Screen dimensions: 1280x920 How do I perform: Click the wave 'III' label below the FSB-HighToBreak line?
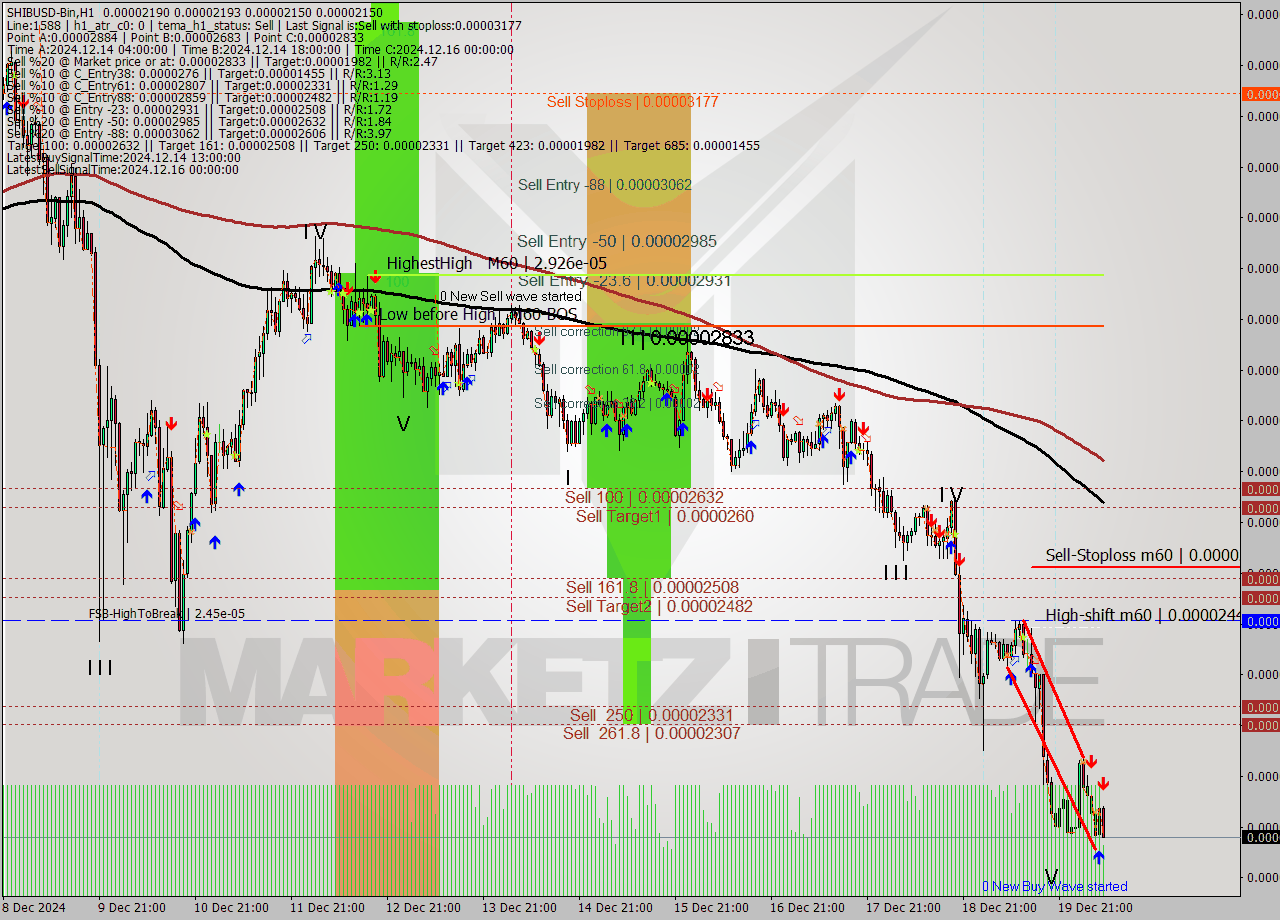pyautogui.click(x=99, y=667)
